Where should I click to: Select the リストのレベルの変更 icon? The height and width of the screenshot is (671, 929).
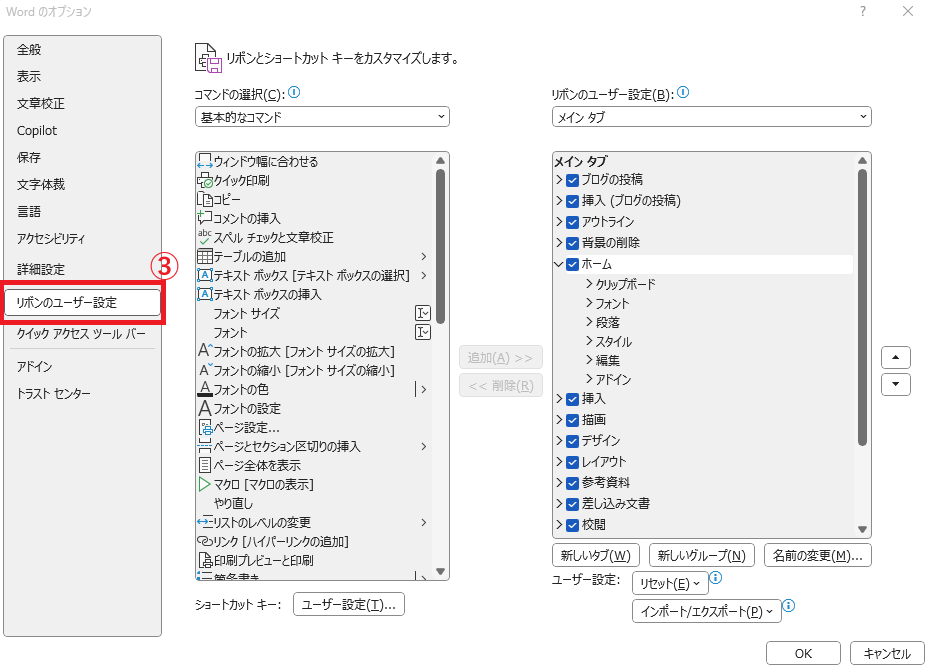pyautogui.click(x=204, y=522)
